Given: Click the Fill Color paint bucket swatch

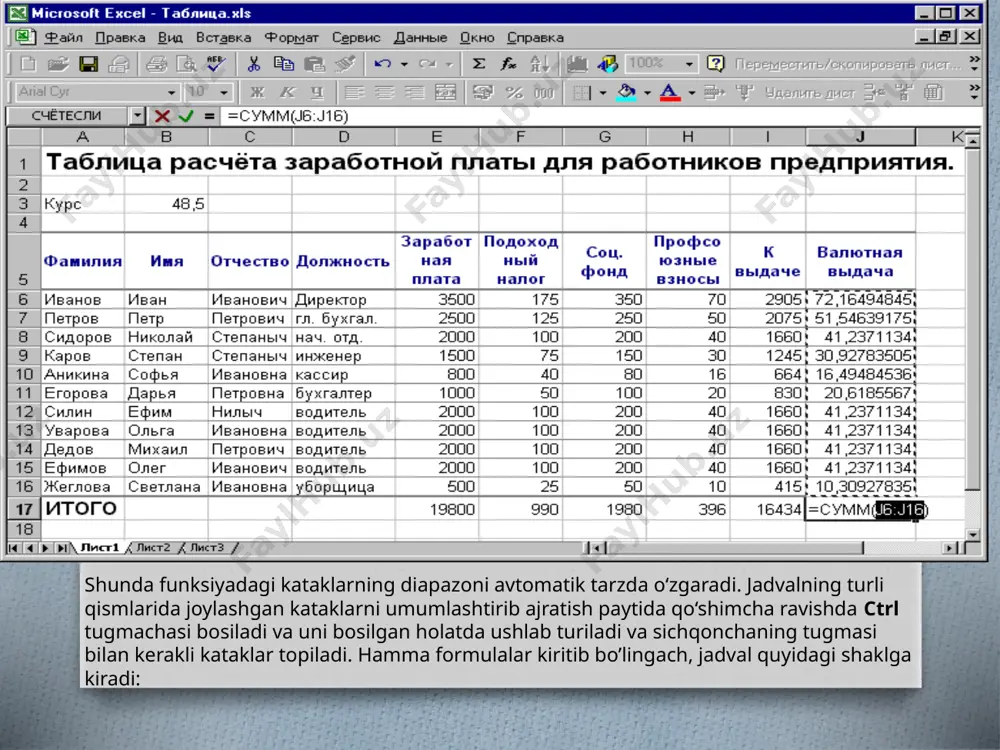Looking at the screenshot, I should pos(626,93).
